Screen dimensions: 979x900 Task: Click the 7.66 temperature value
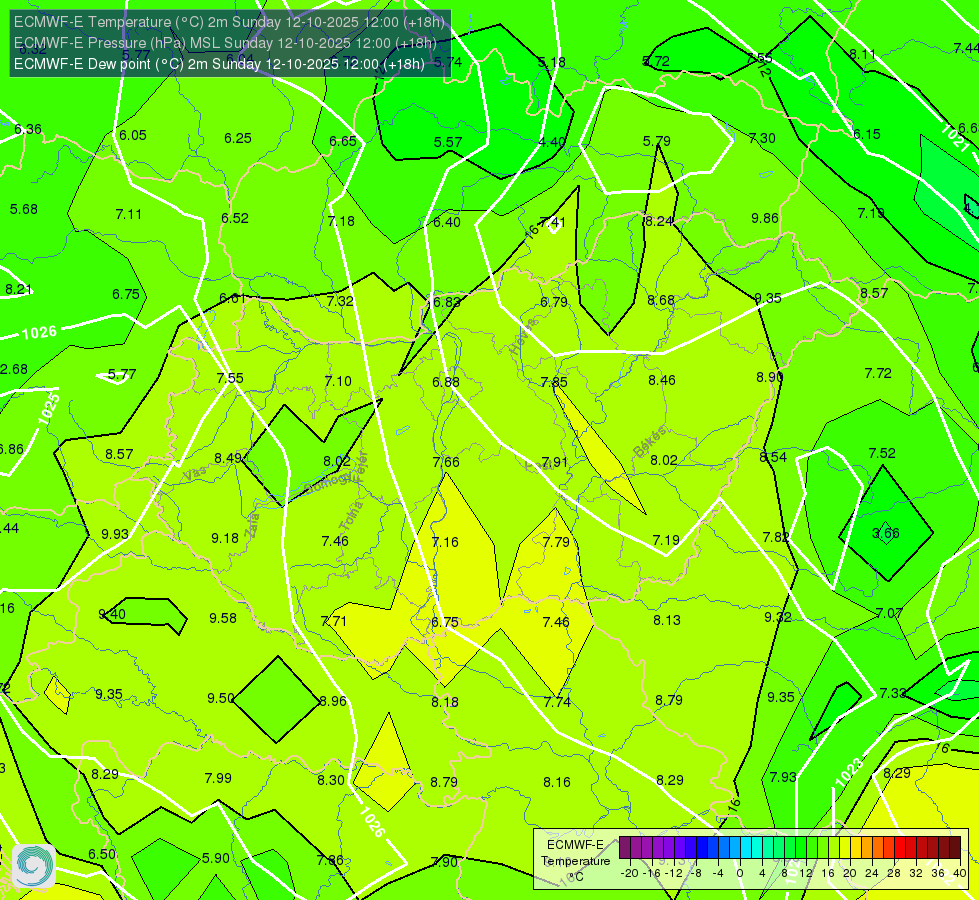coord(446,462)
